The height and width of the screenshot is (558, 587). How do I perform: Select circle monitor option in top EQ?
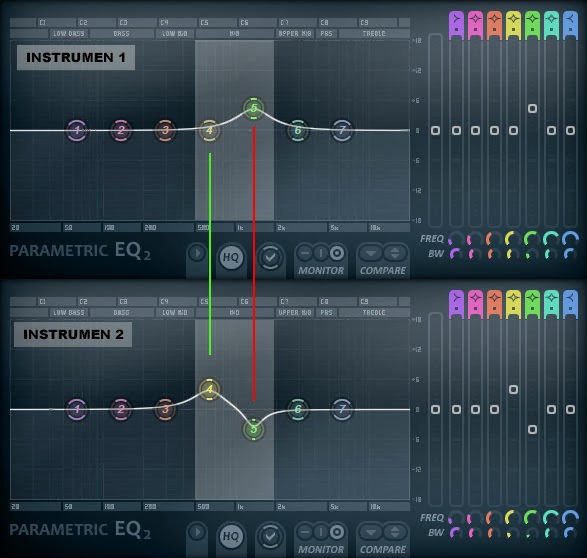[x=337, y=253]
